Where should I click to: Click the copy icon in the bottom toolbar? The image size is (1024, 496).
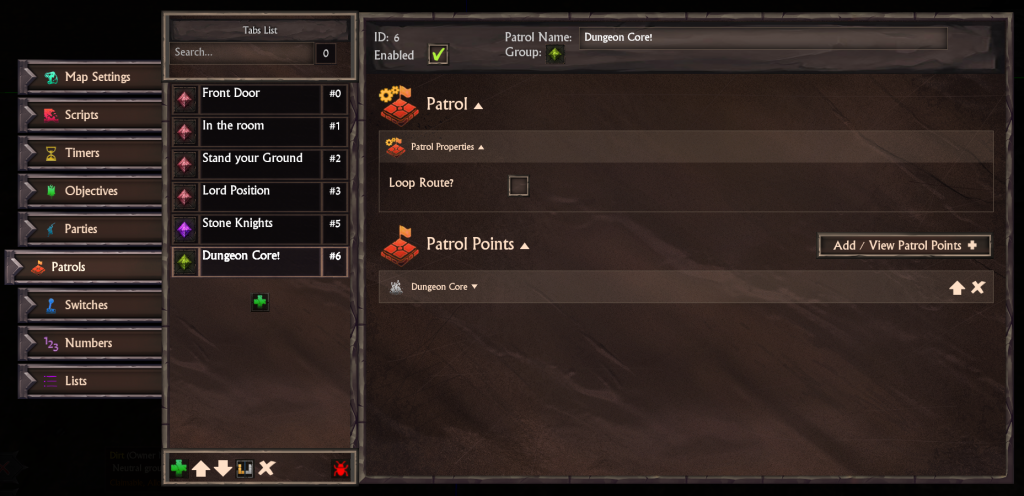point(245,468)
